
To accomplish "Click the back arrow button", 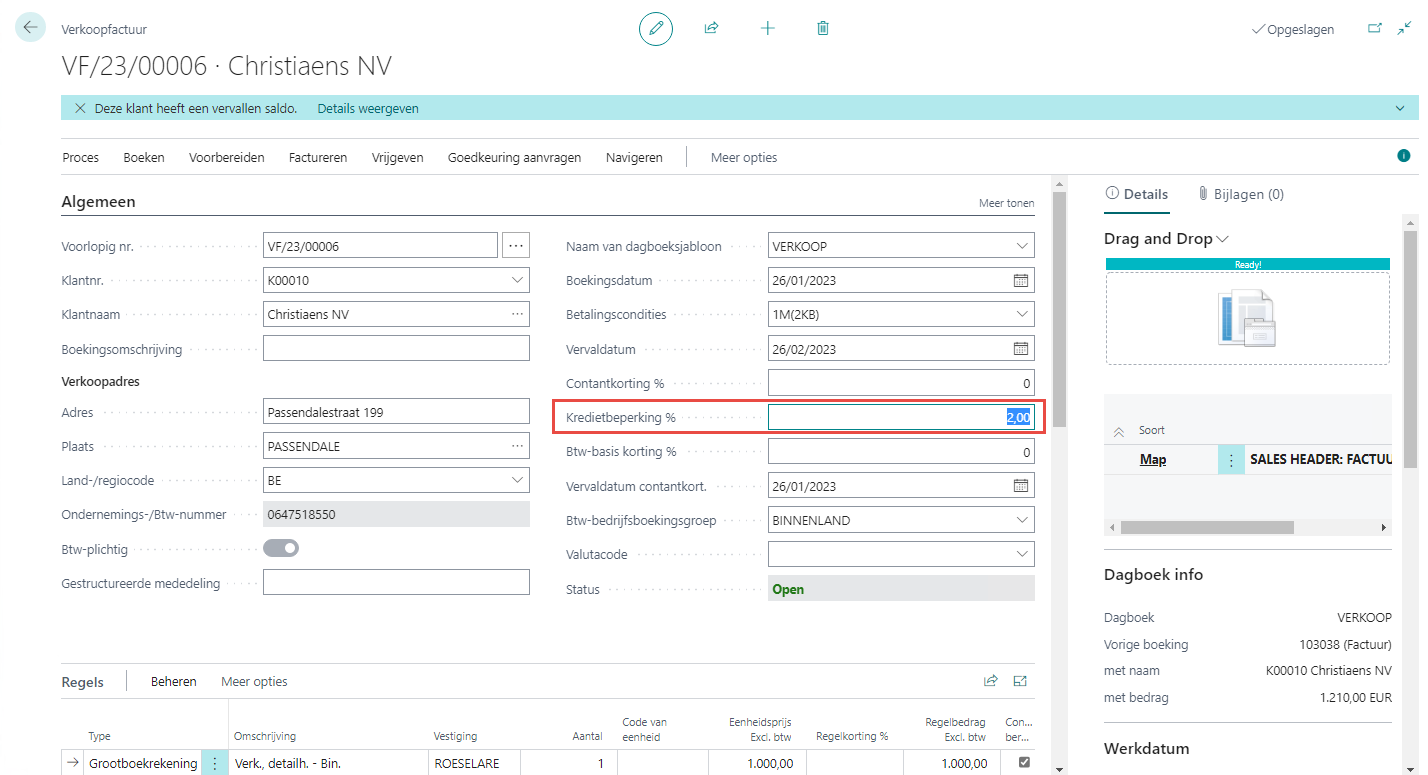I will (x=30, y=28).
